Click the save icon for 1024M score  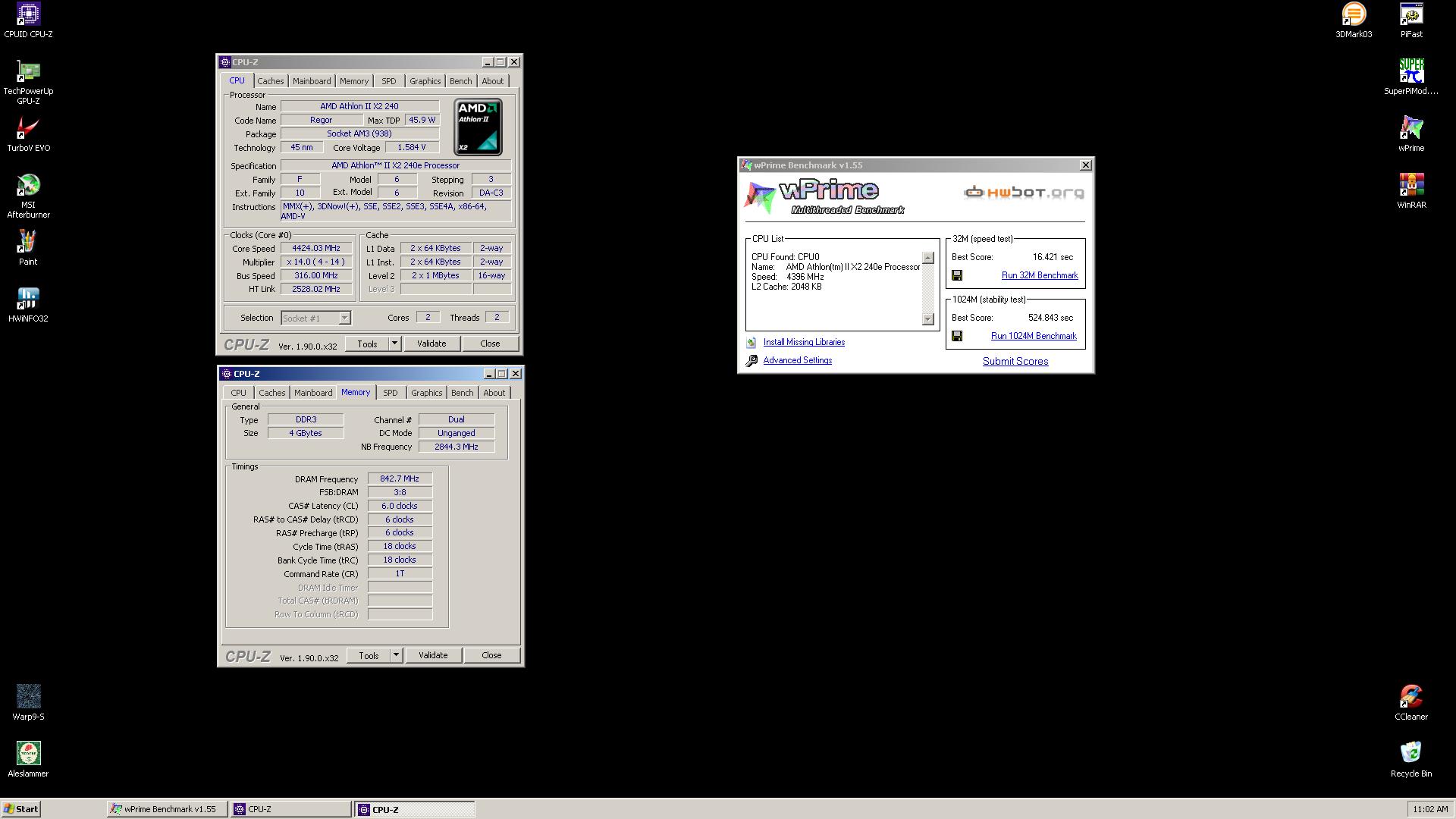coord(957,336)
